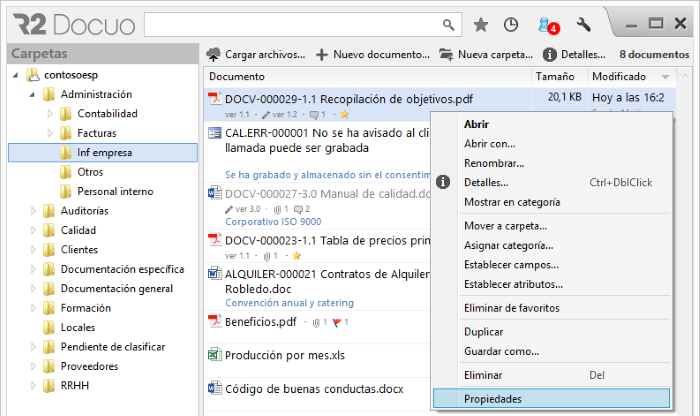Image resolution: width=700 pixels, height=416 pixels.
Task: Click the Excel icon of Producción por mes.xls
Action: pyautogui.click(x=213, y=354)
